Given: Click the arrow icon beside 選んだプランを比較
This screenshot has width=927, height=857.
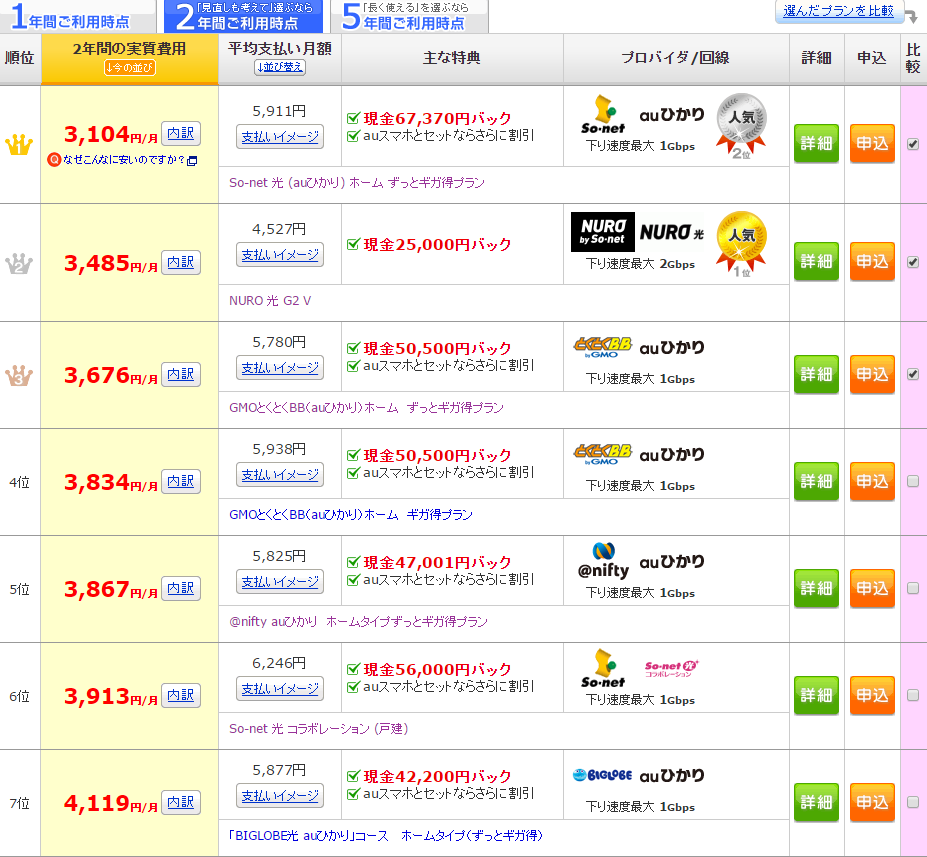Looking at the screenshot, I should 912,15.
